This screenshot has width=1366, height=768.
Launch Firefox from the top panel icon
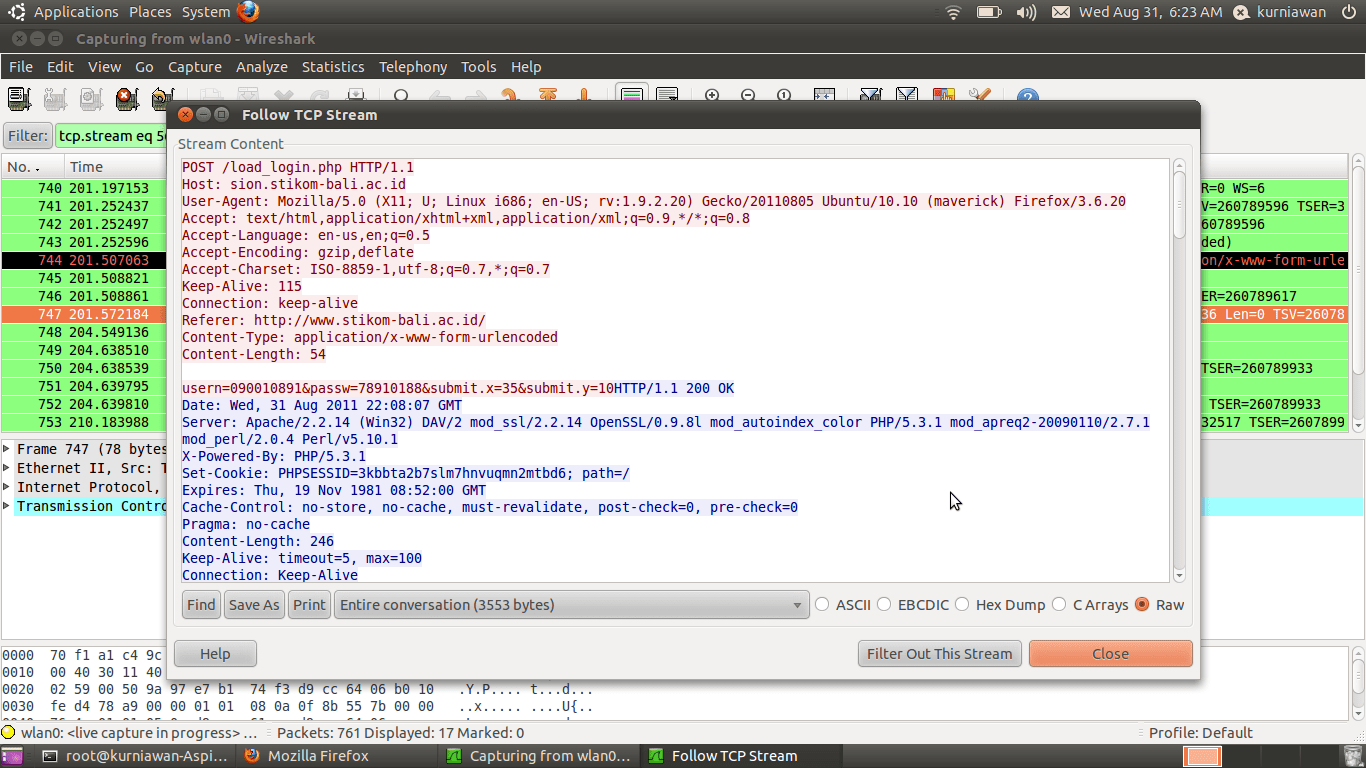(x=248, y=12)
